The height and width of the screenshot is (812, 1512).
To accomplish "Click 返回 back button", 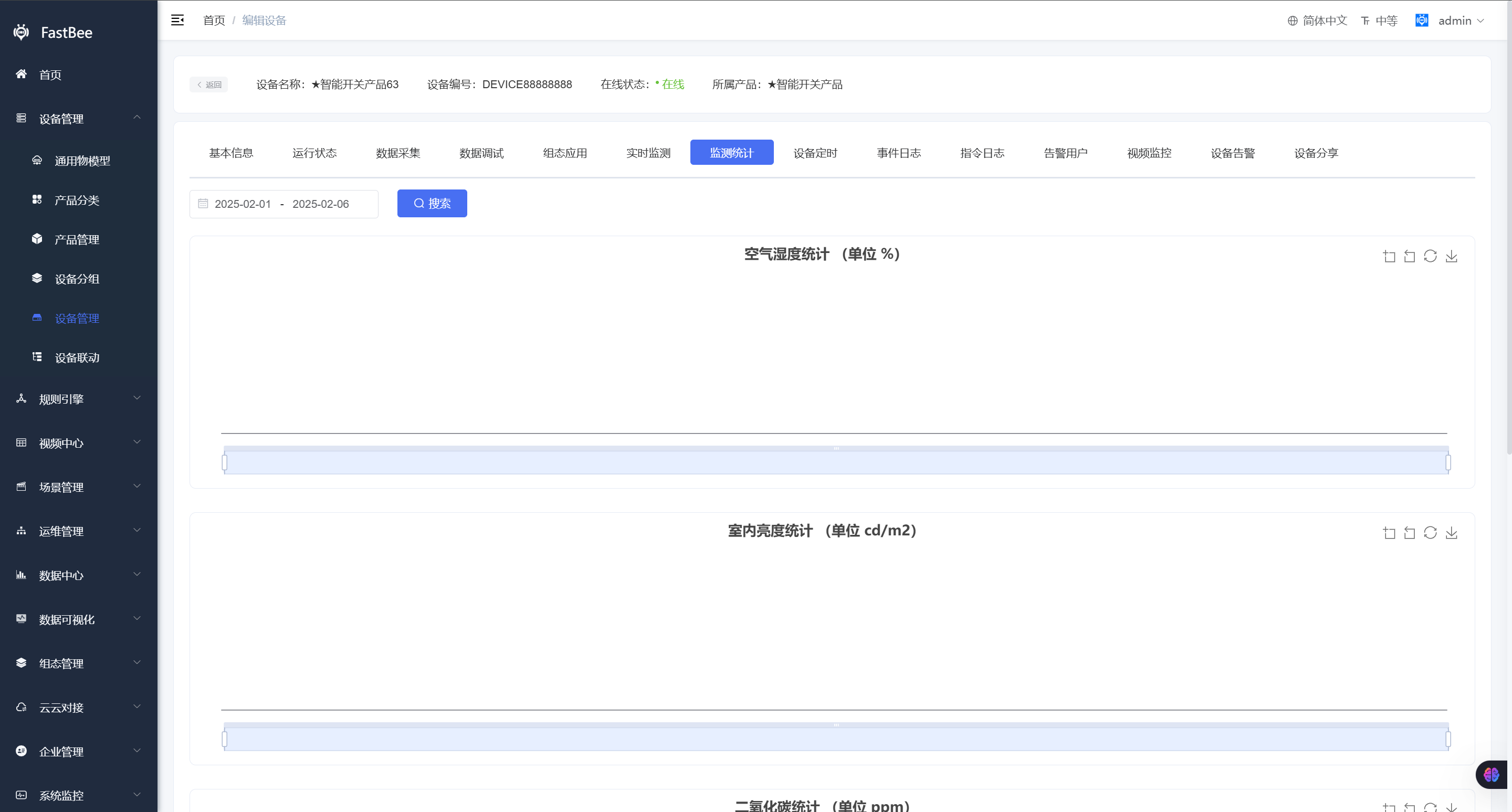I will pyautogui.click(x=208, y=85).
